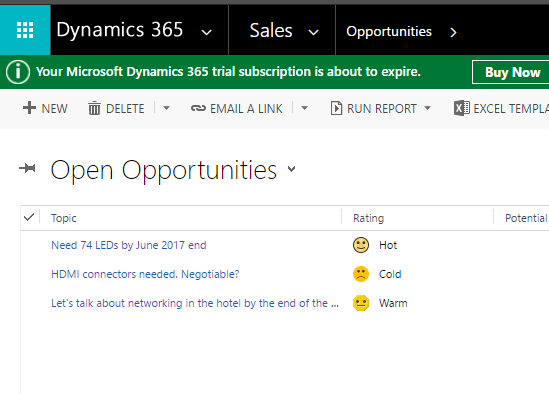Click the trash can icon for DELETE
549x394 pixels.
click(94, 108)
